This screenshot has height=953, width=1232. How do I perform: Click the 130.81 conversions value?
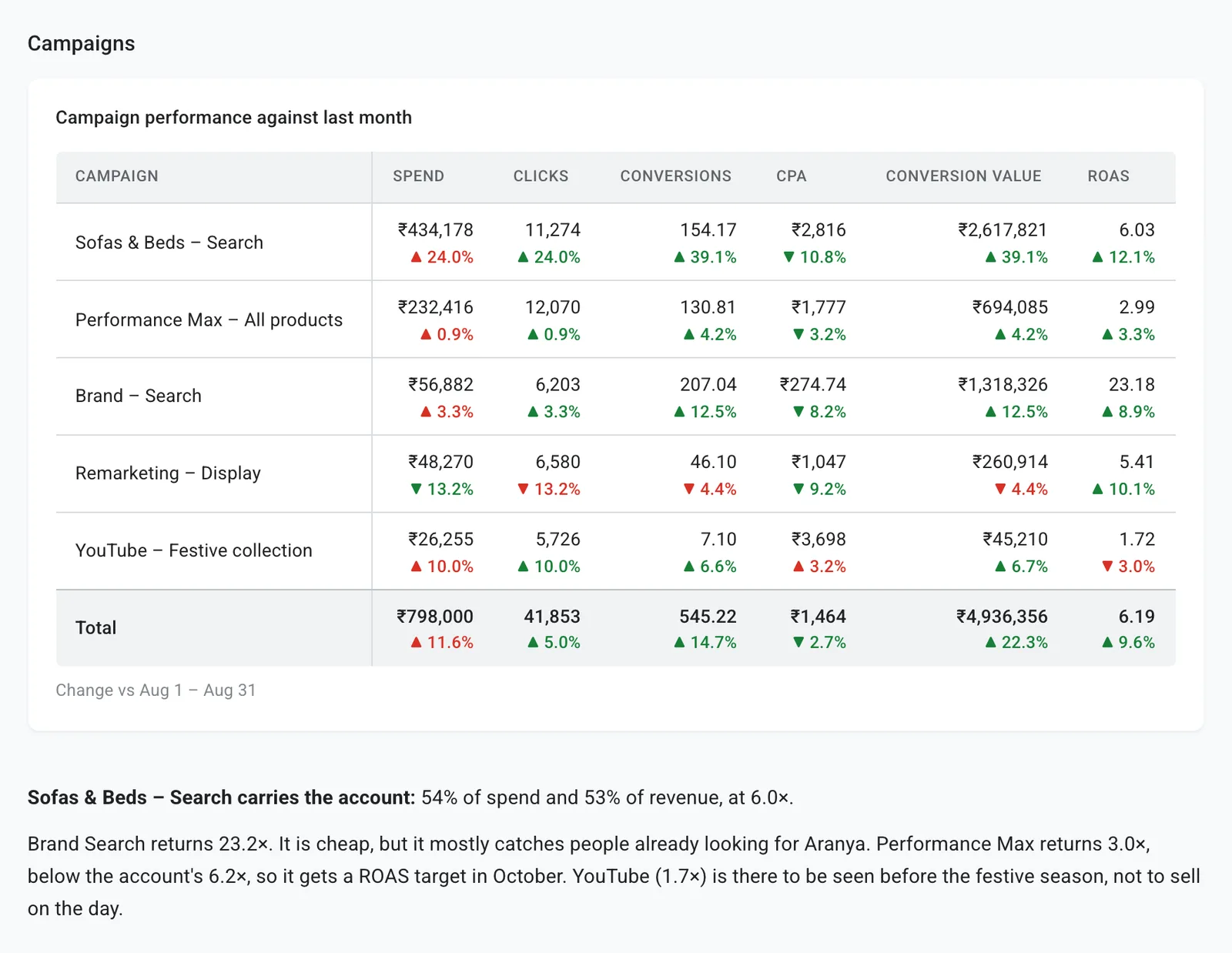pyautogui.click(x=708, y=307)
